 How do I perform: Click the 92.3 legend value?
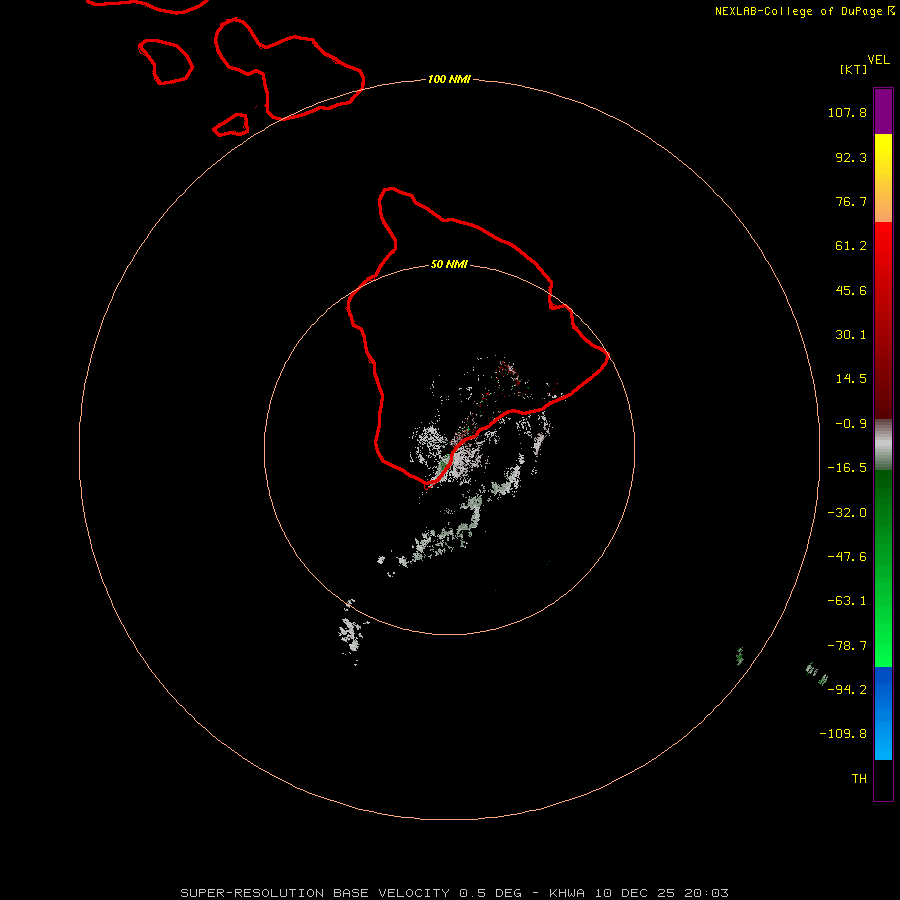coord(851,157)
